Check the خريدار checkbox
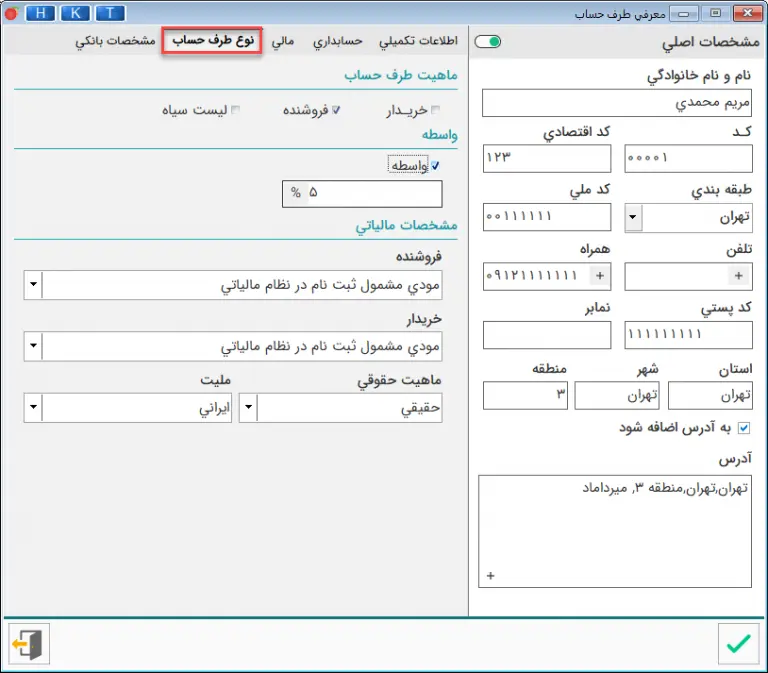The image size is (768, 673). pyautogui.click(x=435, y=110)
